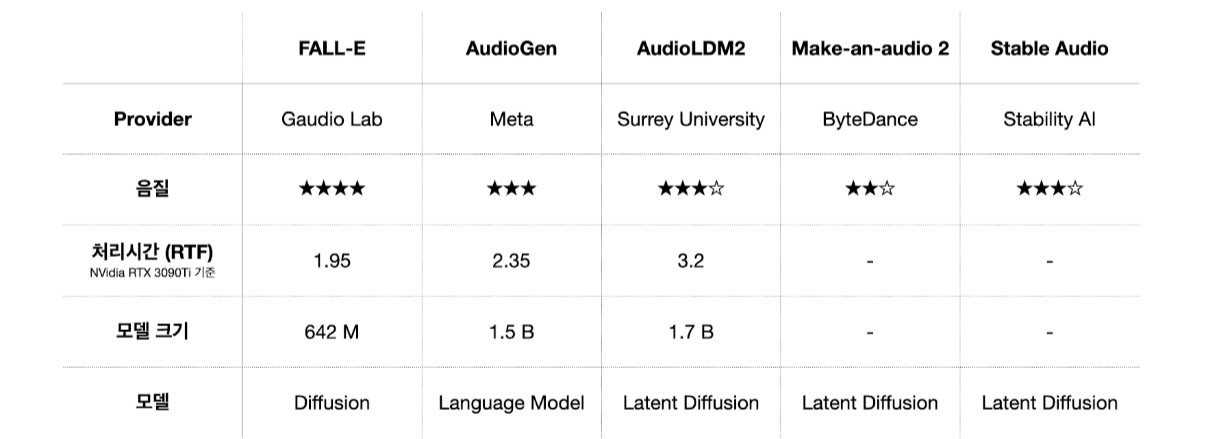Screen dimensions: 1206x439
Task: Click the three-star rating under AudioGen
Action: coord(511,188)
